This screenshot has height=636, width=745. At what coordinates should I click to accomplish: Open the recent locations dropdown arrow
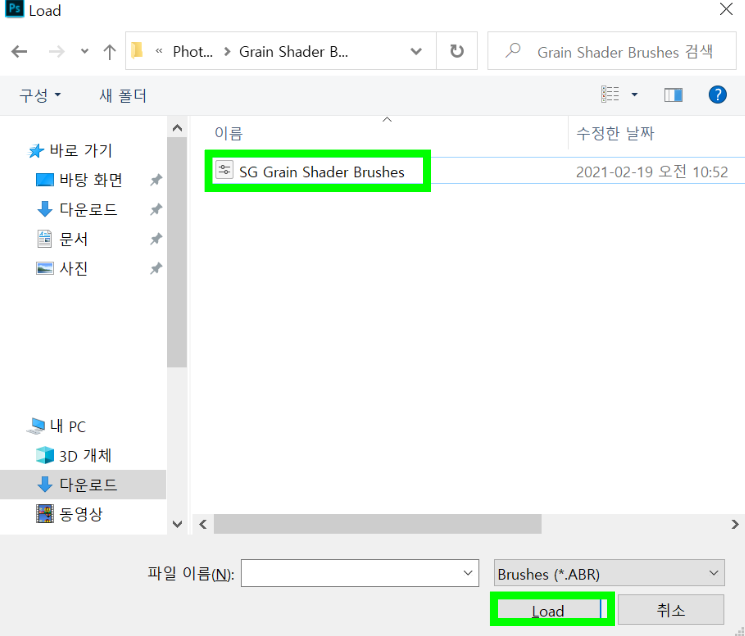85,51
